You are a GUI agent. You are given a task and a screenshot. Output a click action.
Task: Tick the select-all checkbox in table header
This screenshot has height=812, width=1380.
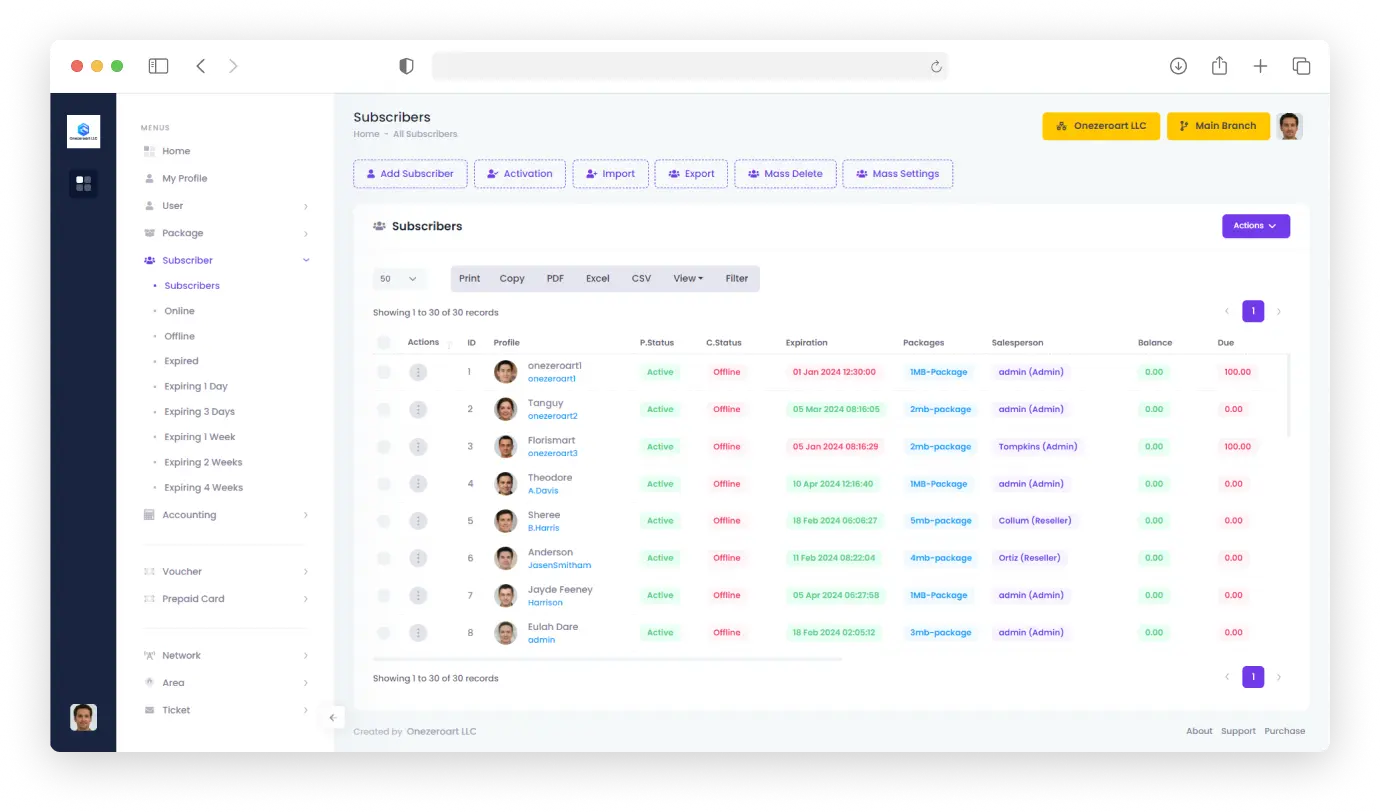click(x=383, y=343)
